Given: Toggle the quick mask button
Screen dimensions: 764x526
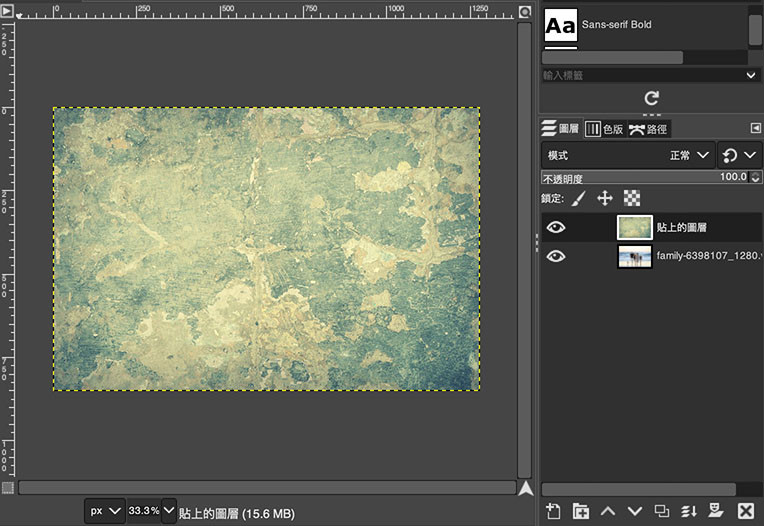Looking at the screenshot, I should (7, 488).
